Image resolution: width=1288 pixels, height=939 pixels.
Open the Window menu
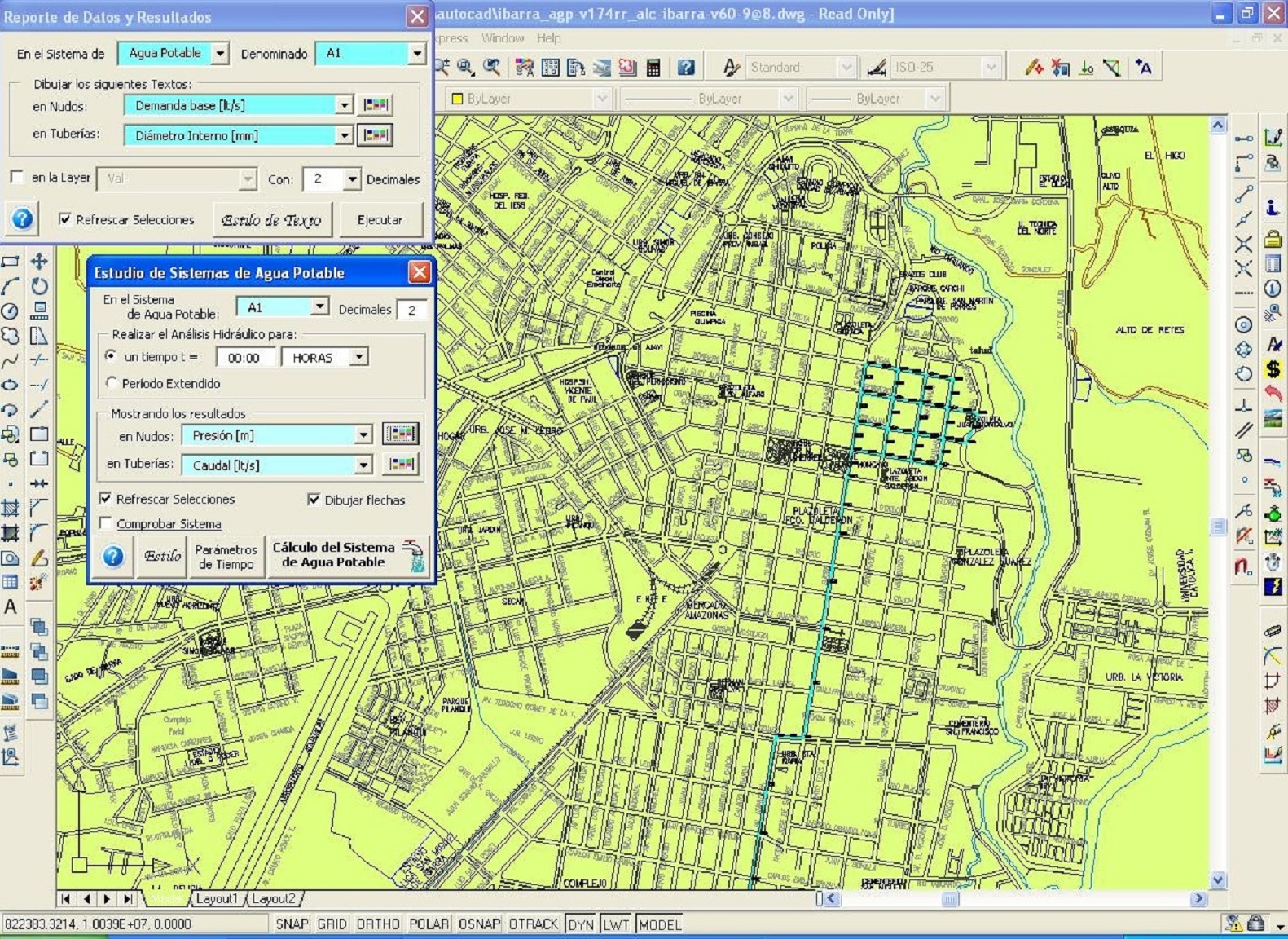pos(502,38)
